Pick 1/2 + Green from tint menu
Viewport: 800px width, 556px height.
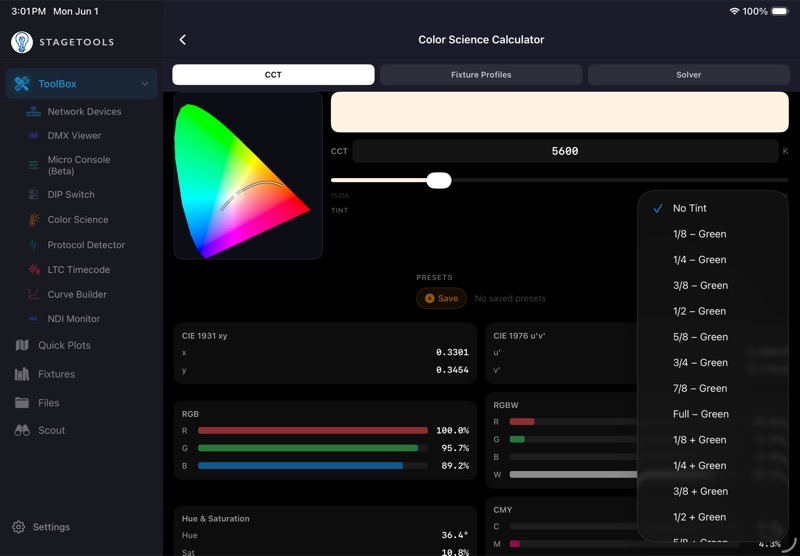pos(713,517)
